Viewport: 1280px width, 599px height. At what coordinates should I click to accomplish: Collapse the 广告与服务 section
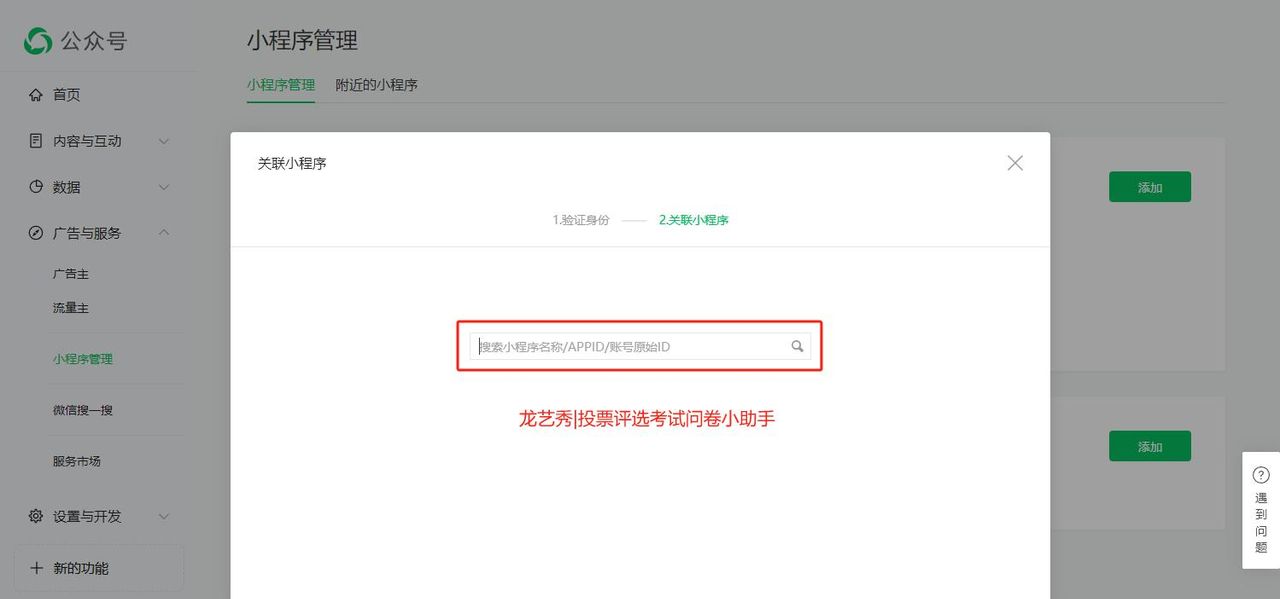pyautogui.click(x=164, y=232)
